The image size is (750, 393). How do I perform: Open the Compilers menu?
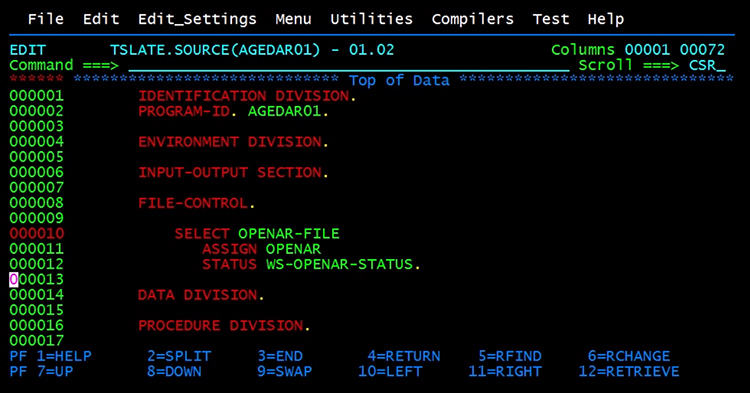[x=473, y=19]
